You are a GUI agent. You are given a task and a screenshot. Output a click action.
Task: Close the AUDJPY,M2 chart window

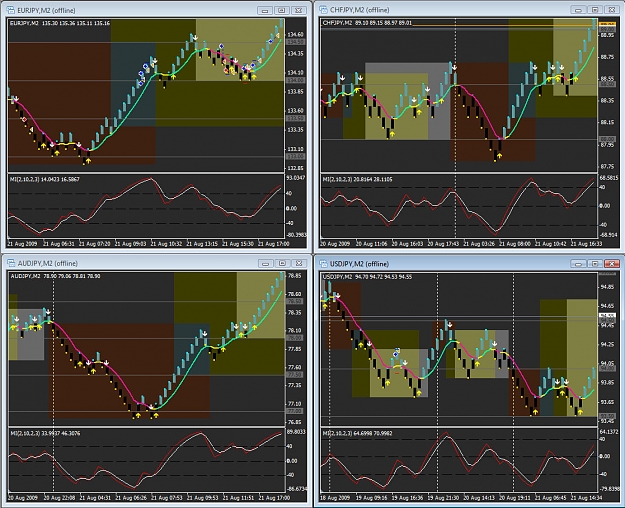pos(299,263)
